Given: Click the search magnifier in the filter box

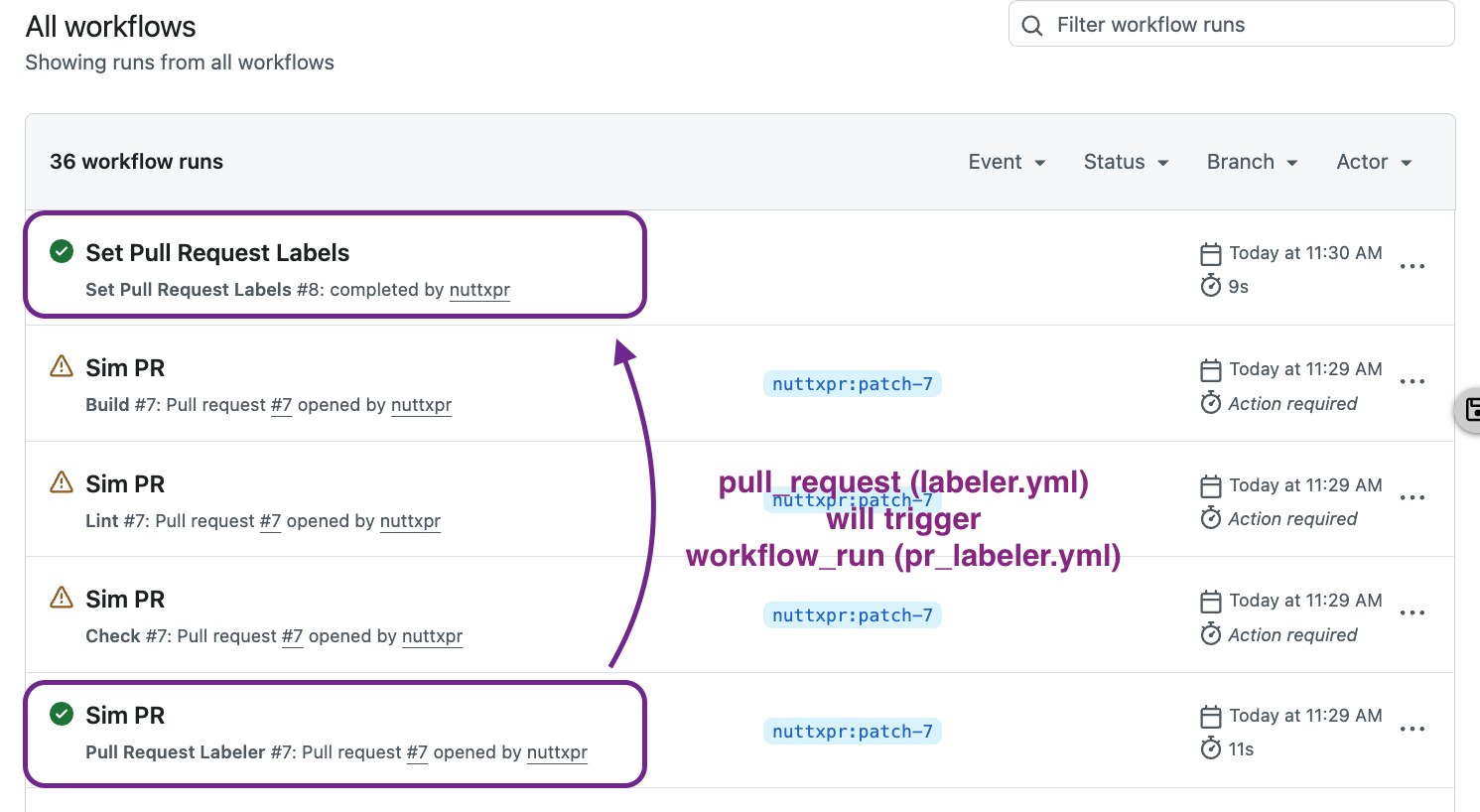Looking at the screenshot, I should click(1031, 25).
